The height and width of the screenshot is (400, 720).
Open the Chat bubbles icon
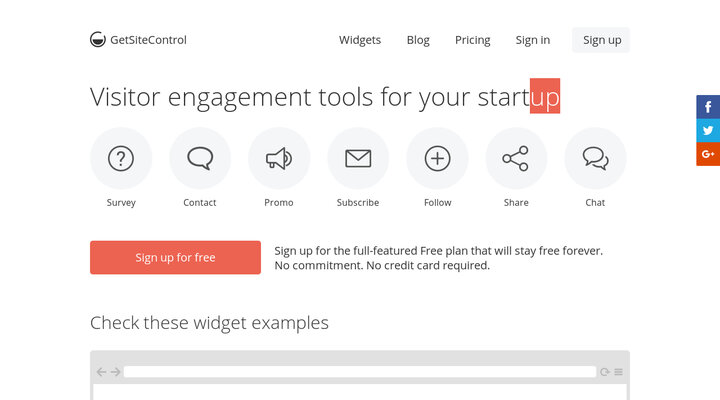point(595,158)
